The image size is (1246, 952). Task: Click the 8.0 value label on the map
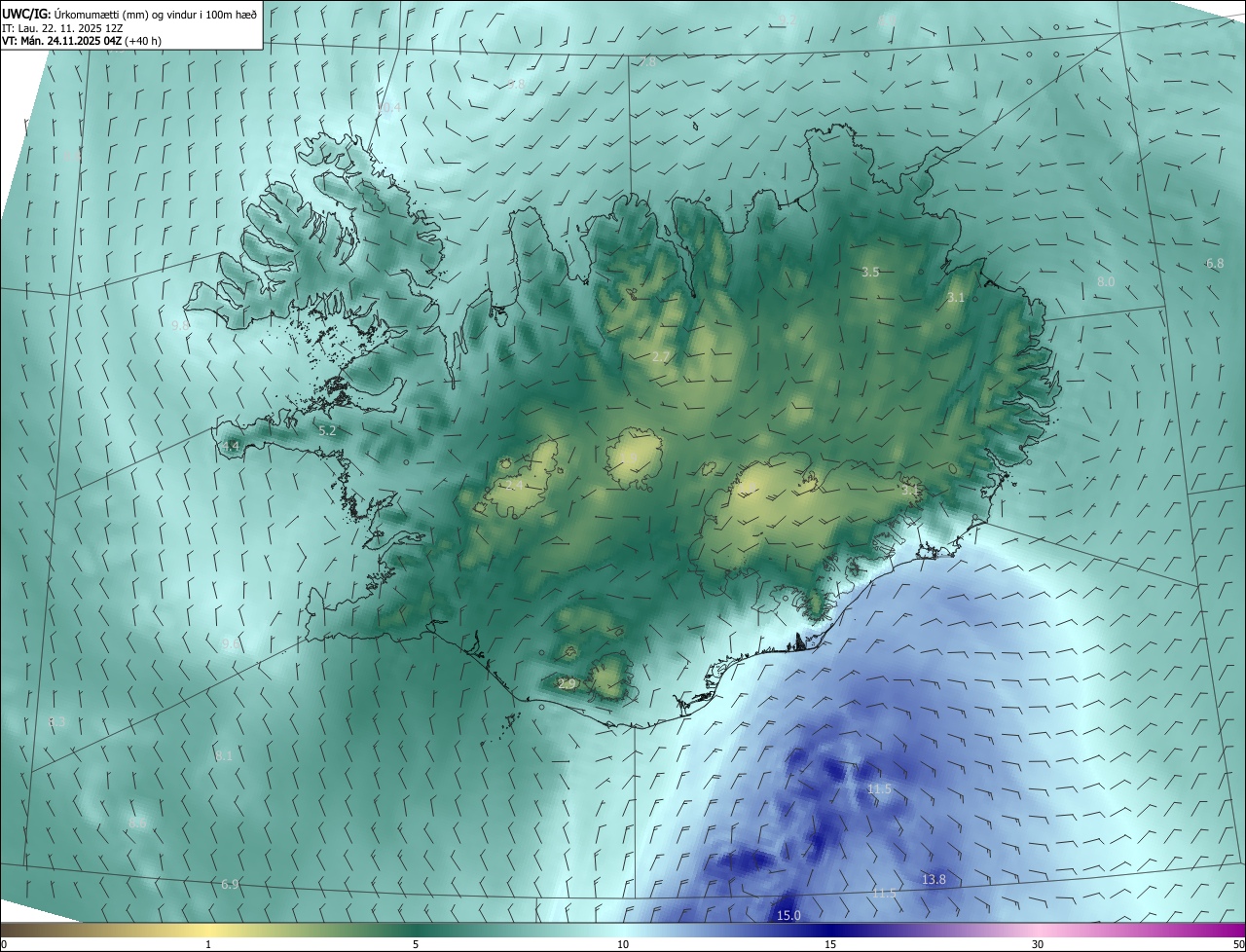1106,281
